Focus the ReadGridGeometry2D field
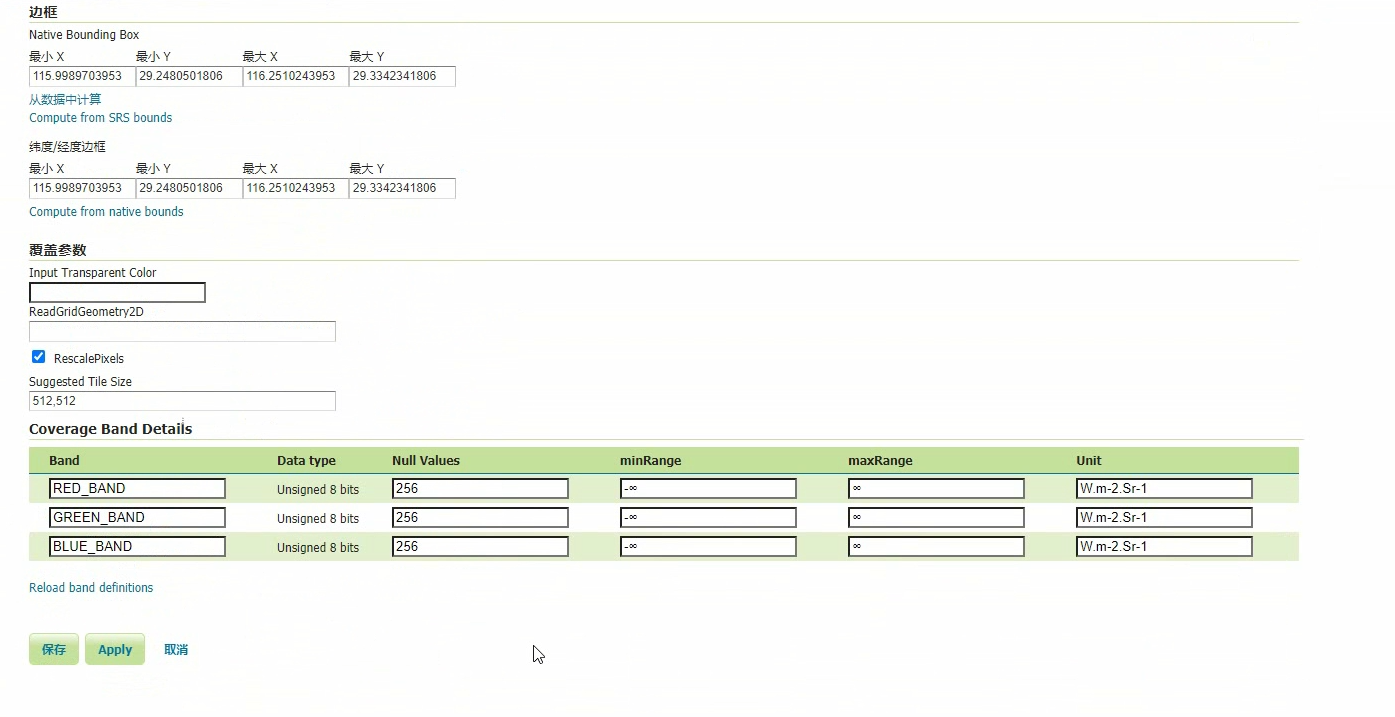The height and width of the screenshot is (717, 1395). tap(182, 331)
